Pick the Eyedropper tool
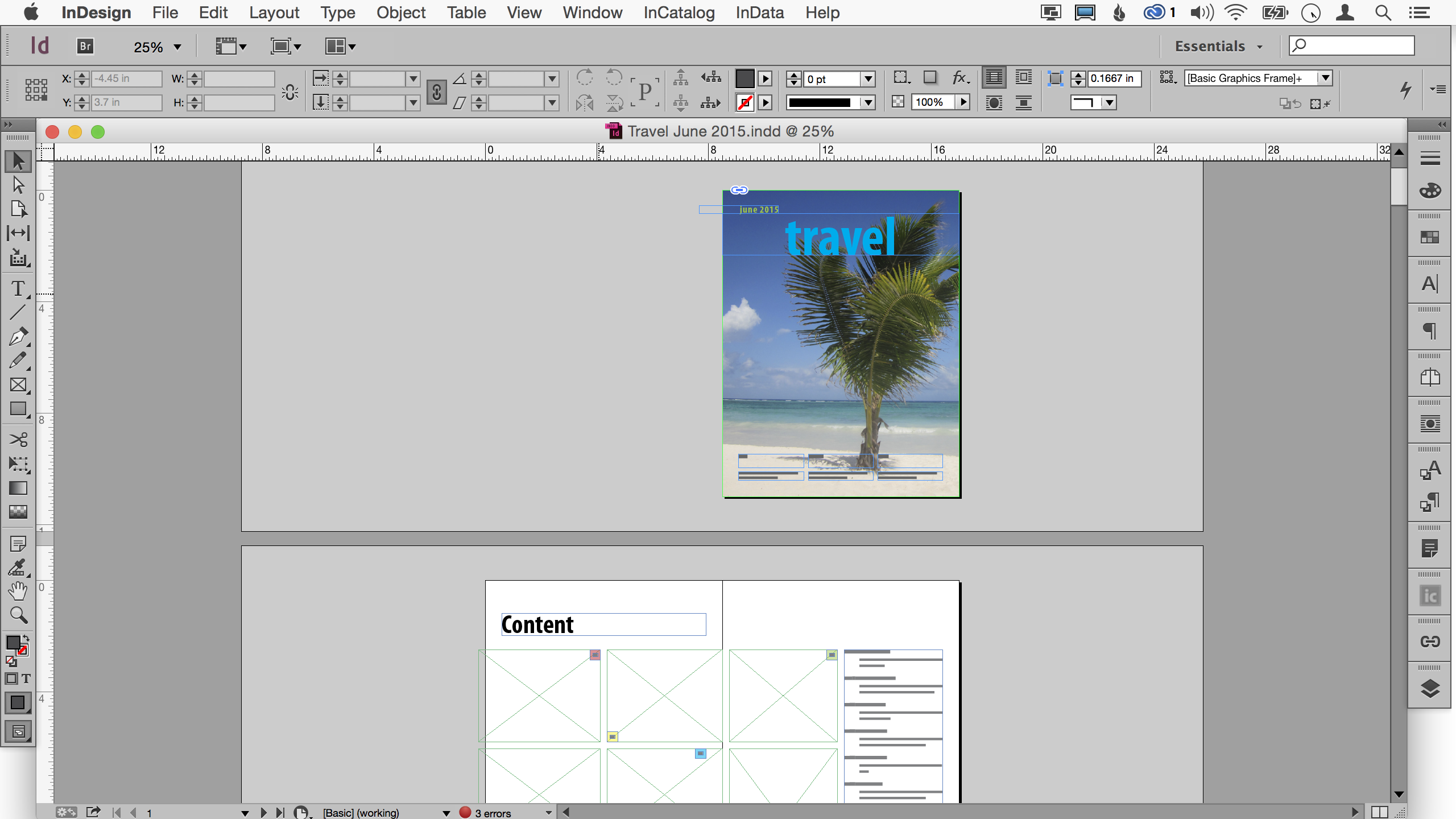This screenshot has width=1456, height=819. click(x=18, y=567)
